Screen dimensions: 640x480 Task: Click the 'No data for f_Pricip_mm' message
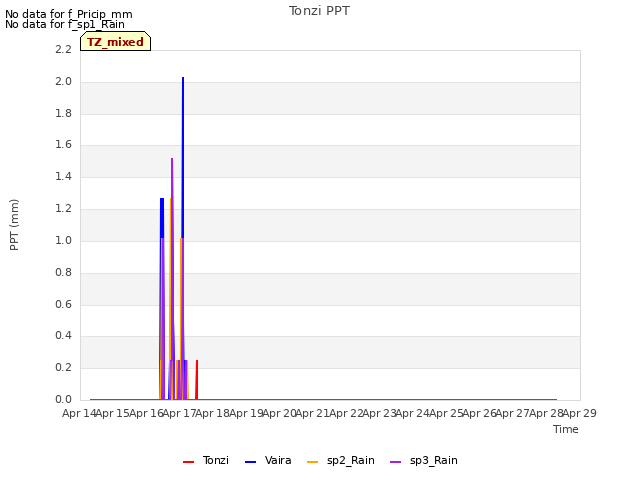pyautogui.click(x=69, y=14)
